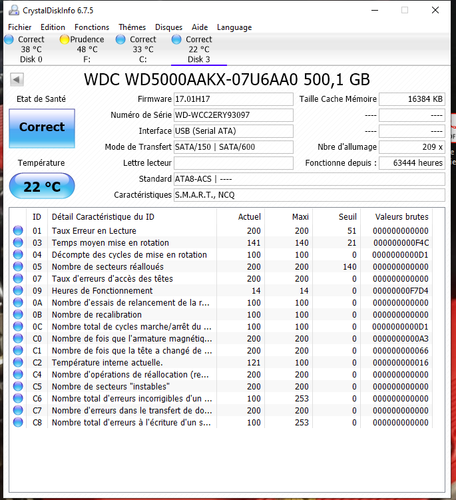The image size is (456, 500).
Task: Click the Etat de Santé label
Action: click(41, 99)
